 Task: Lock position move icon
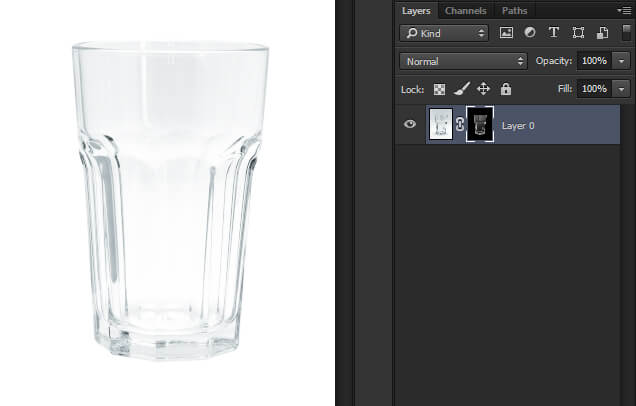(483, 89)
